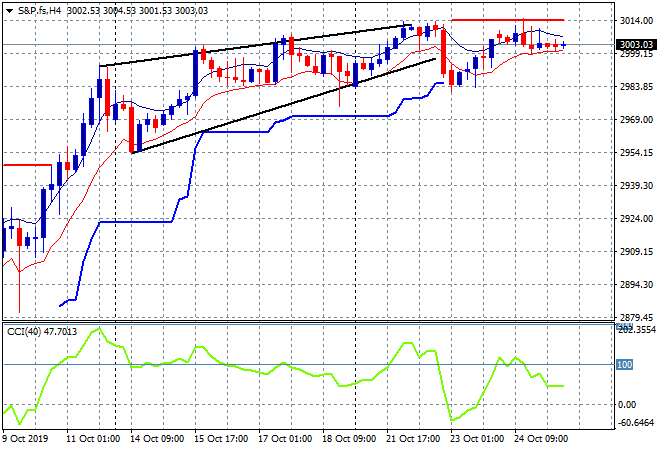660x450 pixels.
Task: Select the short red horizontal line near 2948
Action: point(27,165)
